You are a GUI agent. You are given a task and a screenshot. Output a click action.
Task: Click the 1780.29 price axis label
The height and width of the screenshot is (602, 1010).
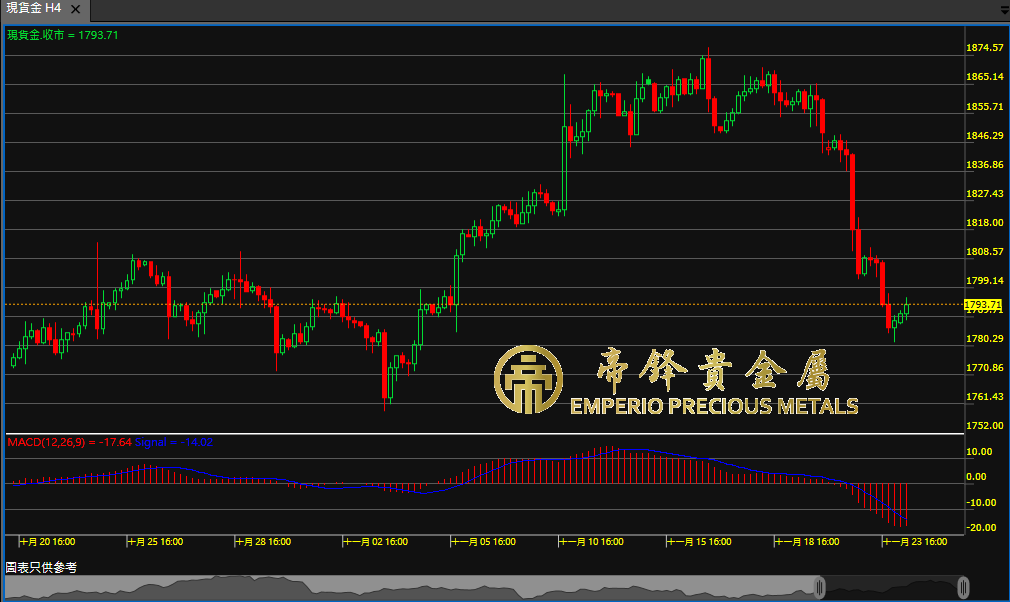985,338
